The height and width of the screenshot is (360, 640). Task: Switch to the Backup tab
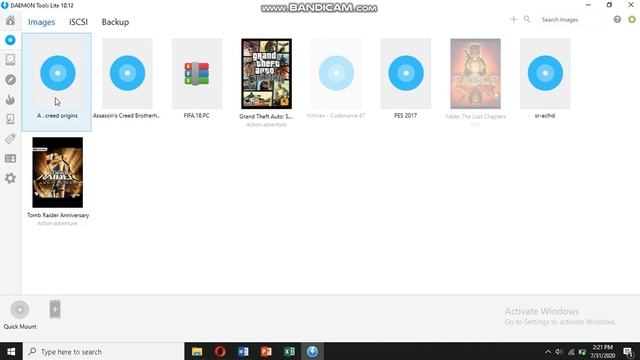[x=115, y=22]
